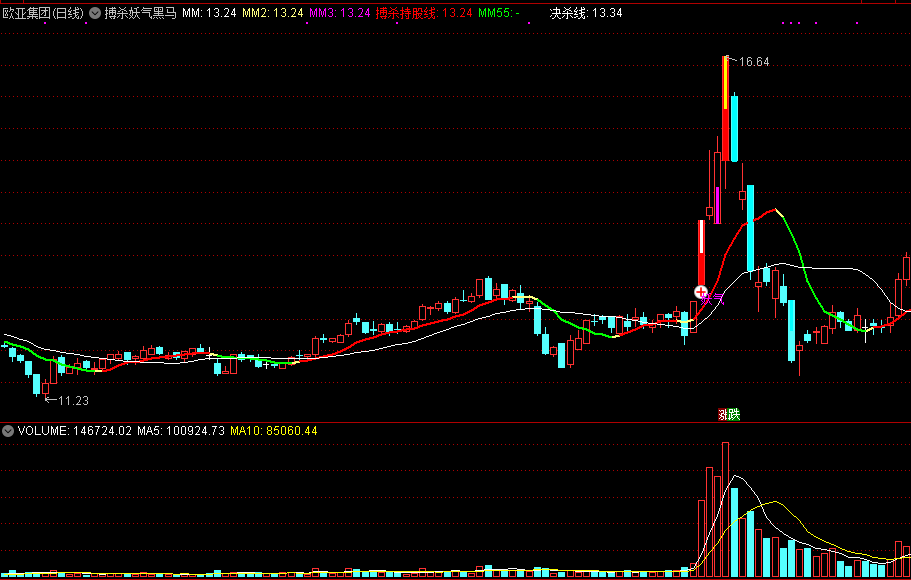
Task: Select the tallest red volume bar
Action: [726, 510]
